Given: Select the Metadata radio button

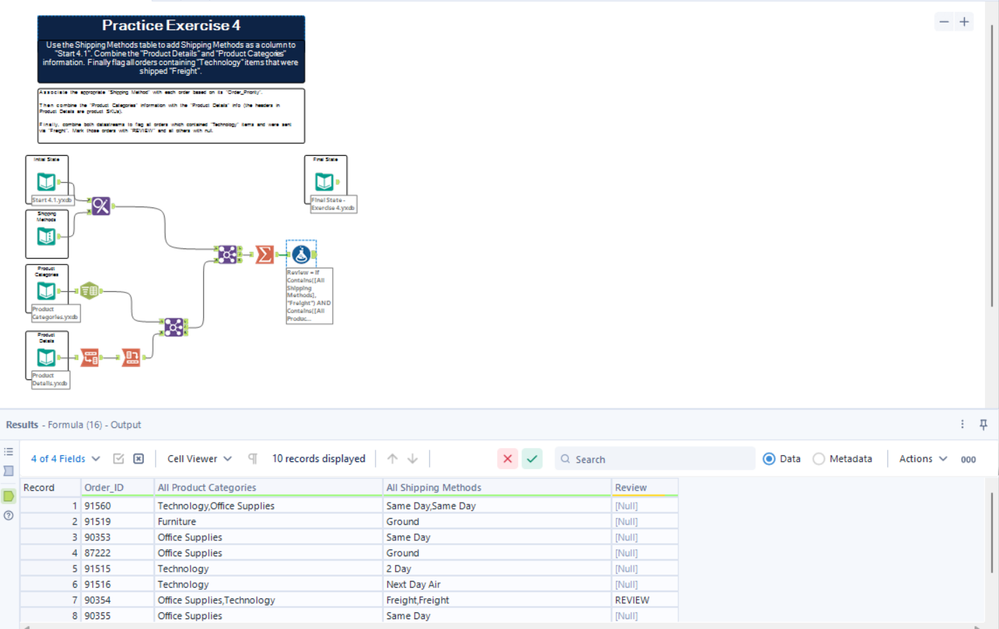Looking at the screenshot, I should tap(819, 459).
